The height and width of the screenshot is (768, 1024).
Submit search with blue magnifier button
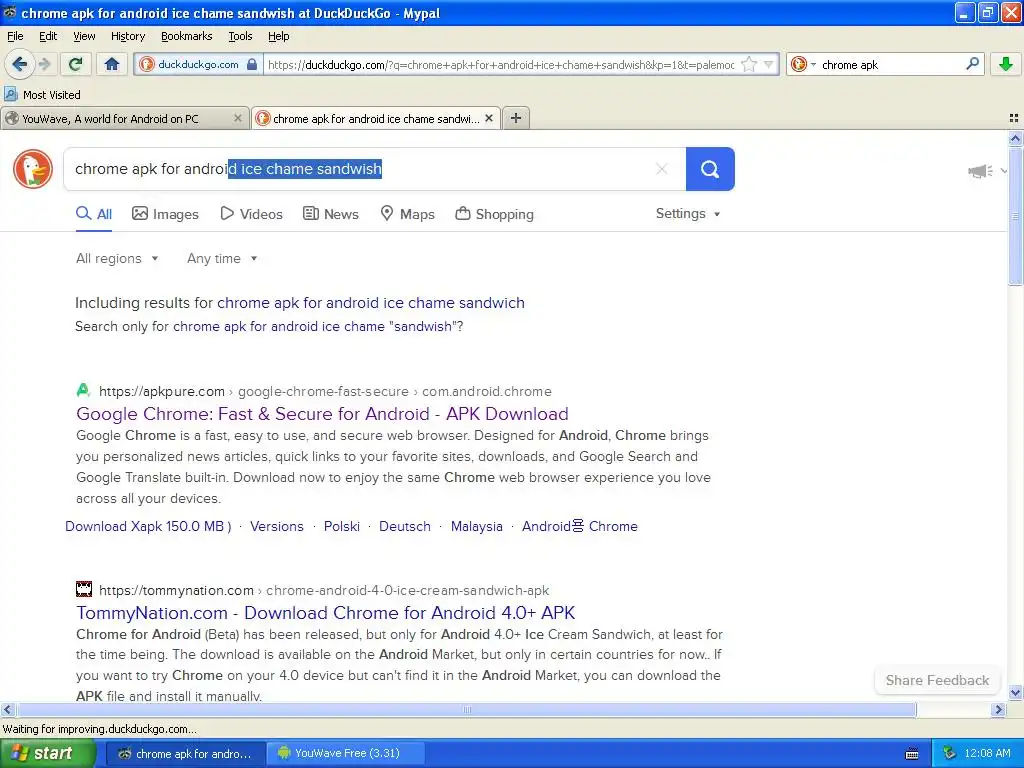coord(710,168)
